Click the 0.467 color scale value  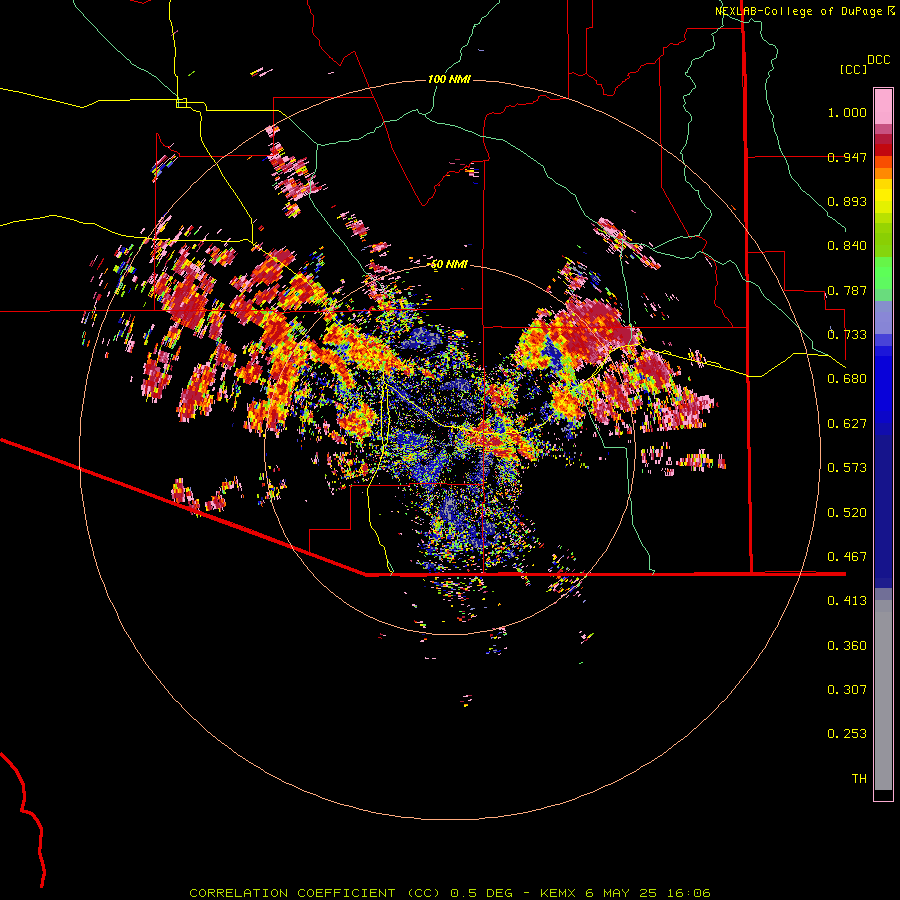click(x=847, y=557)
